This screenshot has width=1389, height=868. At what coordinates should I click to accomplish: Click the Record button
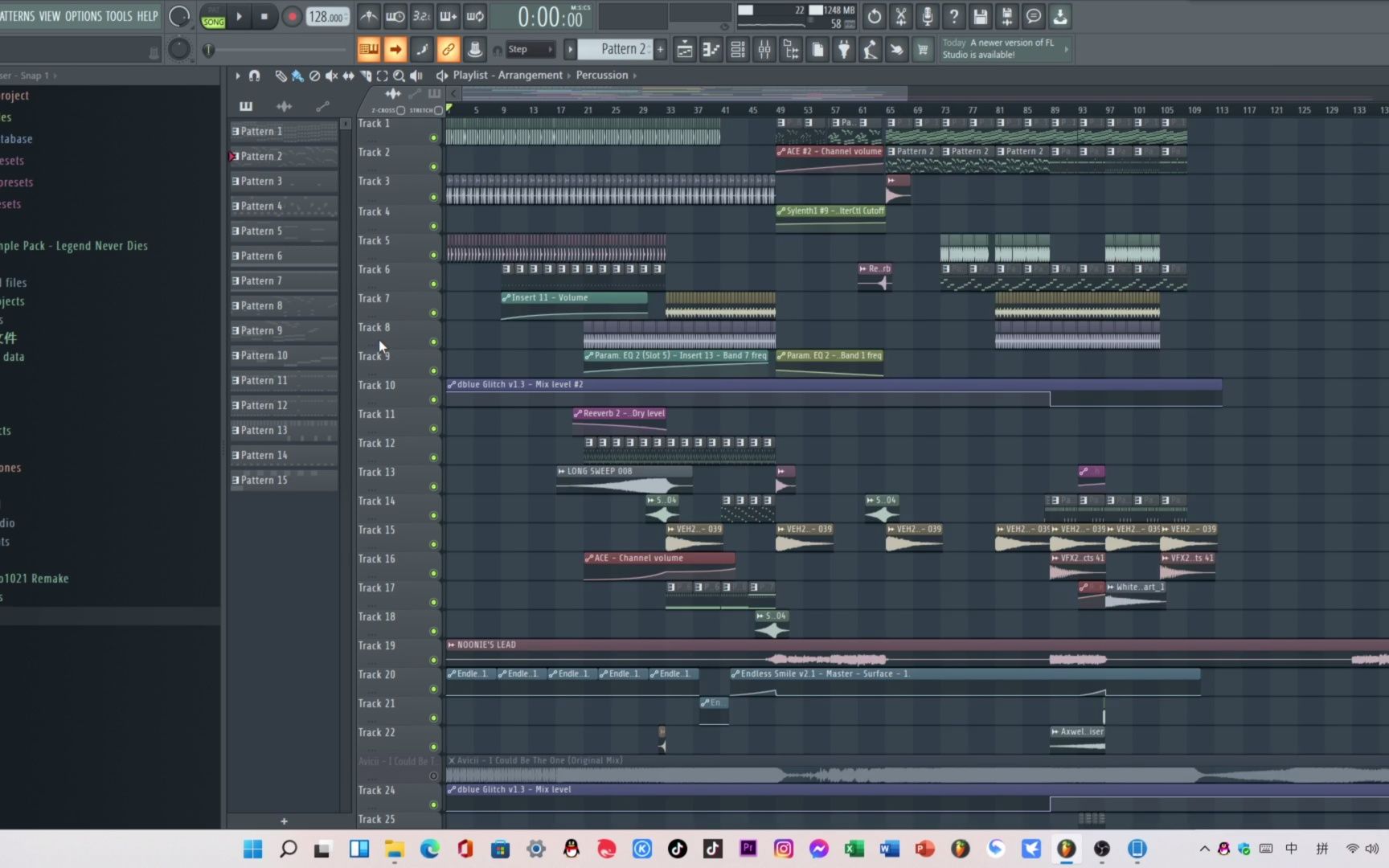tap(292, 16)
